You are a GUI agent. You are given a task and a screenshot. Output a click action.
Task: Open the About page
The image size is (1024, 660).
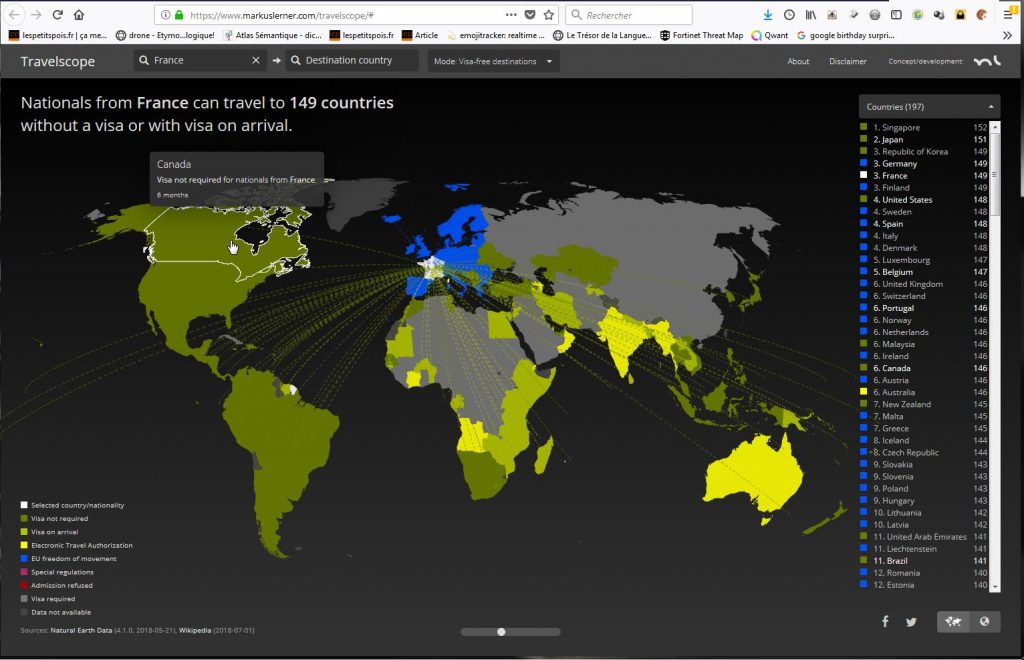[798, 61]
